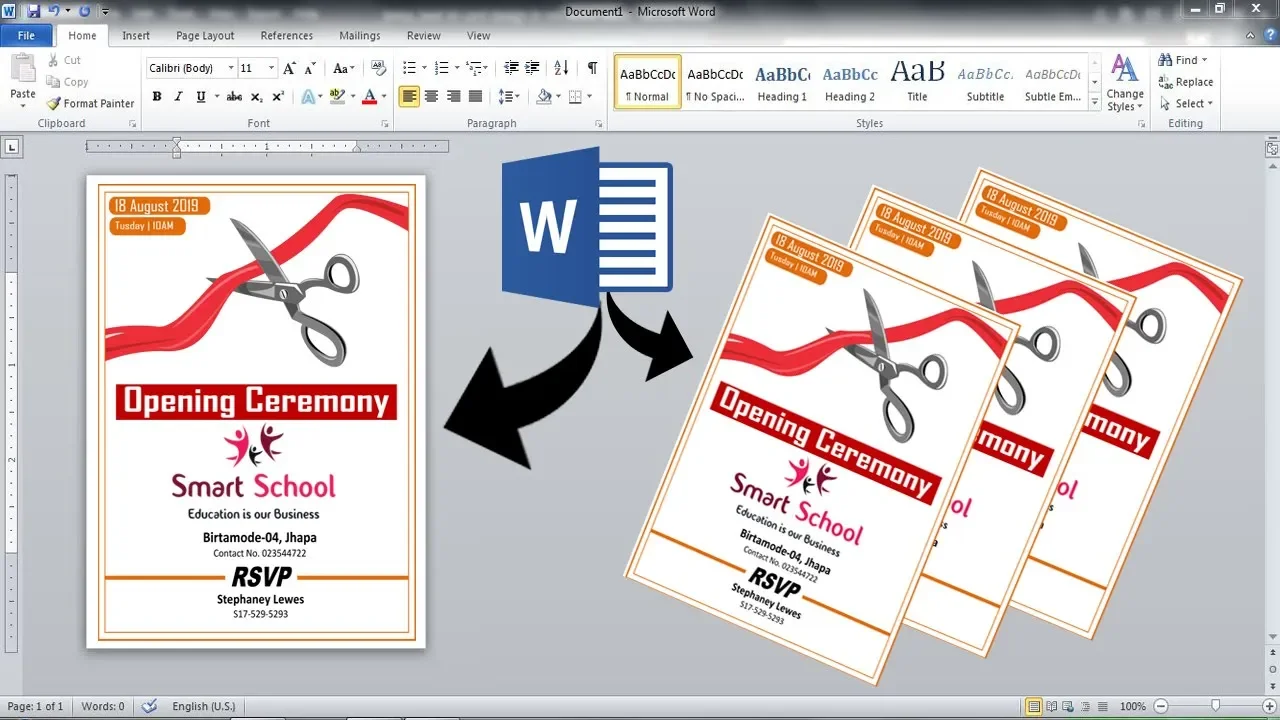The width and height of the screenshot is (1280, 720).
Task: Apply the Heading 2 style
Action: pos(850,82)
